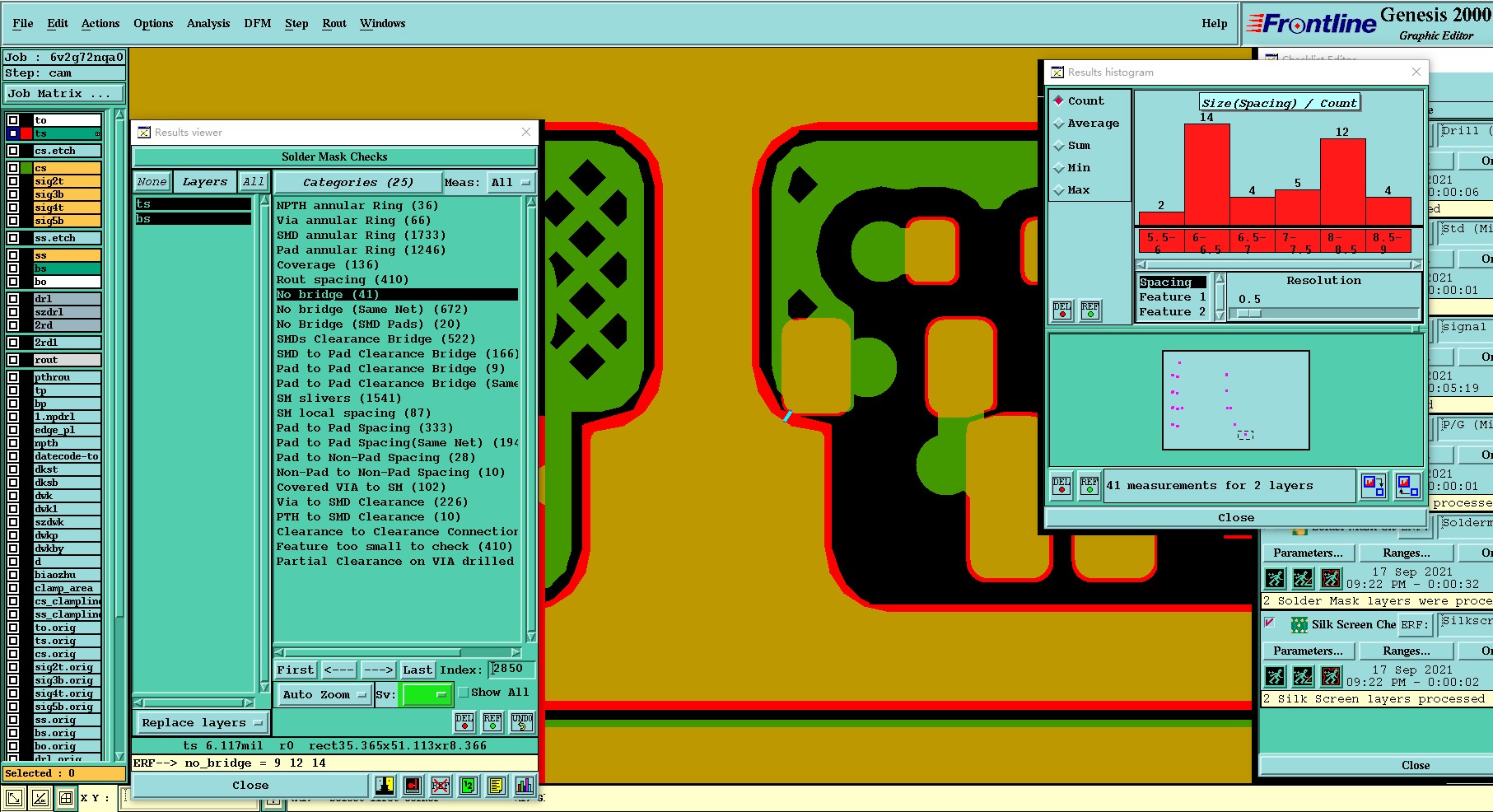The height and width of the screenshot is (812, 1493).
Task: Click the green 1/2 page icon
Action: click(x=469, y=786)
